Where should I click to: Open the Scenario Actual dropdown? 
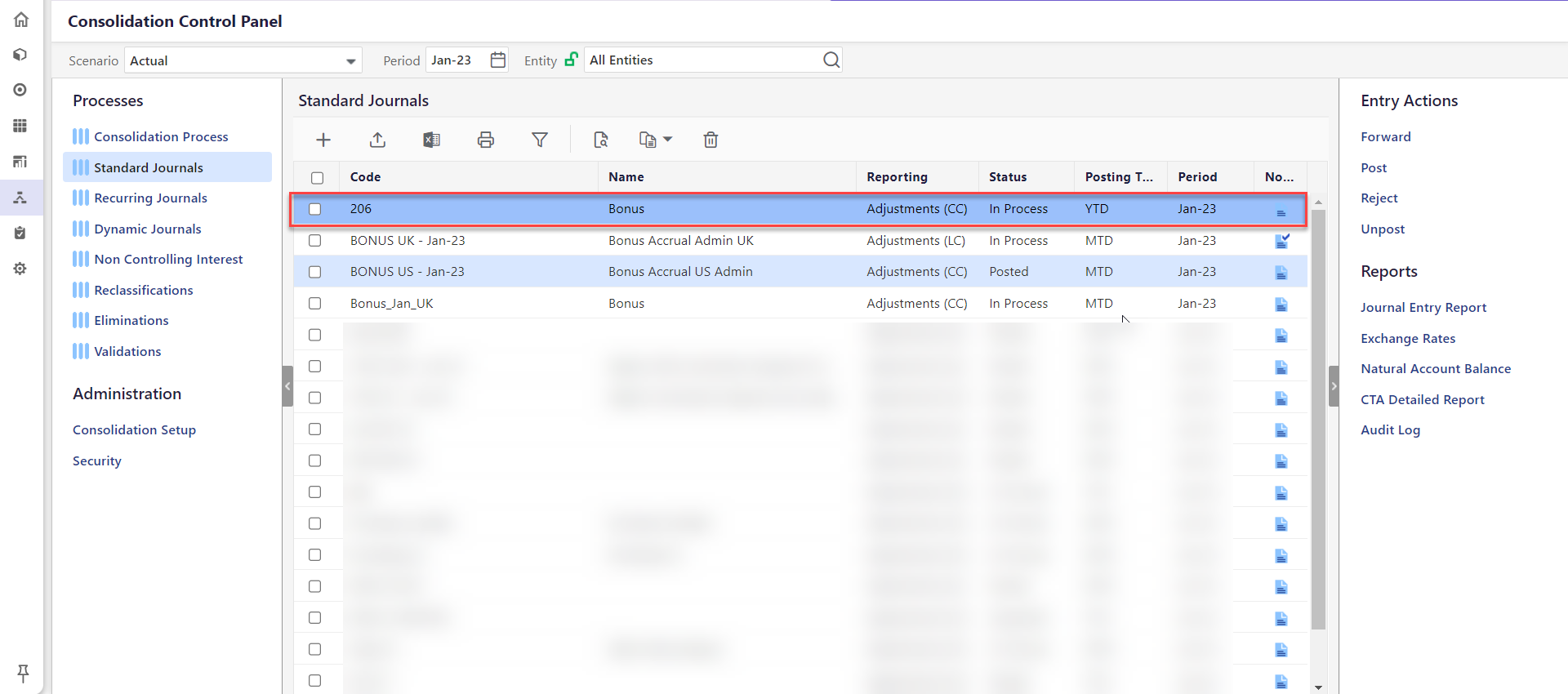(243, 60)
